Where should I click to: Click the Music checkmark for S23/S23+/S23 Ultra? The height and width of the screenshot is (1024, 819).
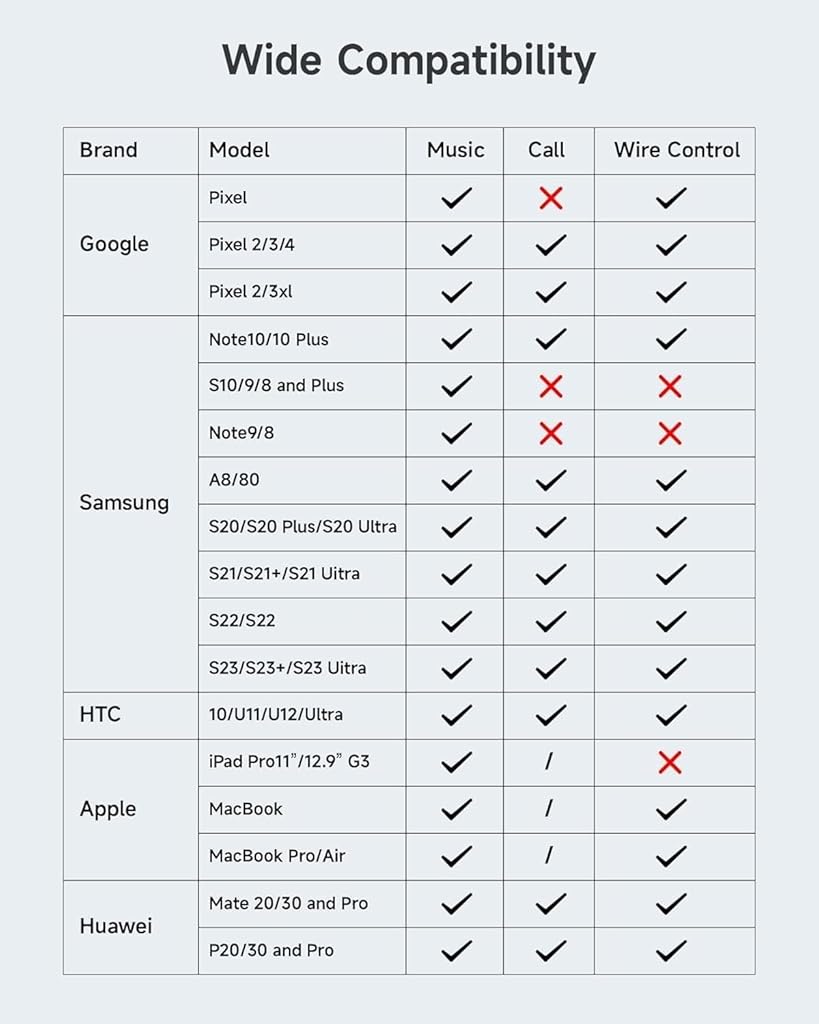(x=456, y=668)
